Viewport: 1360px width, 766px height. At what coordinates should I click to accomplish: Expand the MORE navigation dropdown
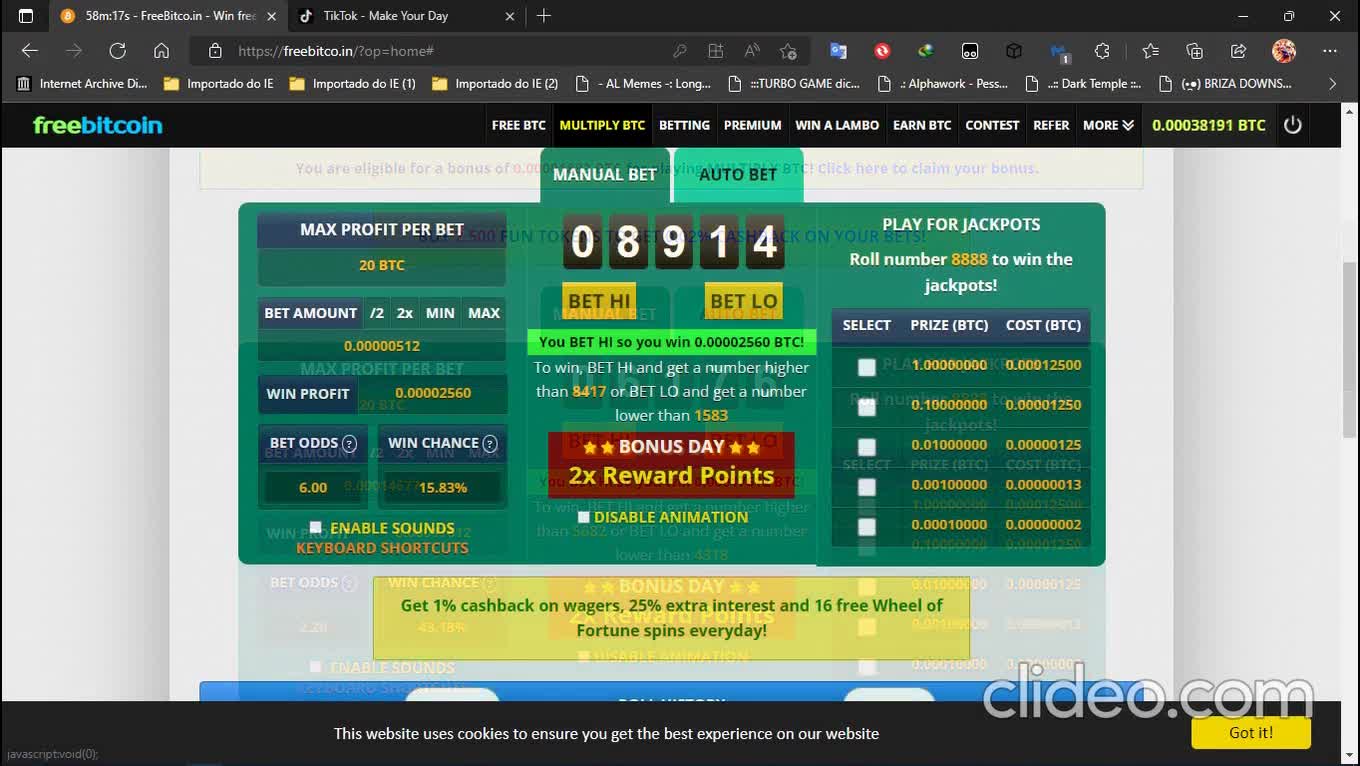(1108, 125)
